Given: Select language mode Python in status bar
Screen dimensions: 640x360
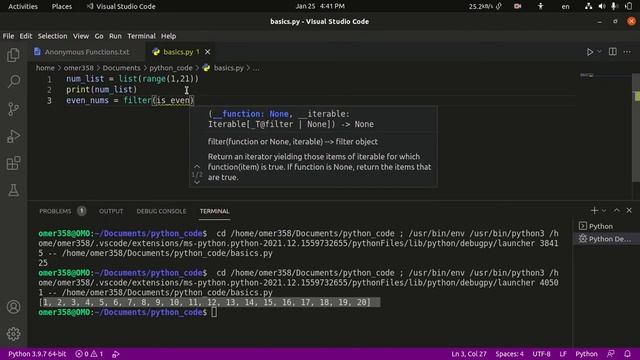Looking at the screenshot, I should click(x=586, y=354).
